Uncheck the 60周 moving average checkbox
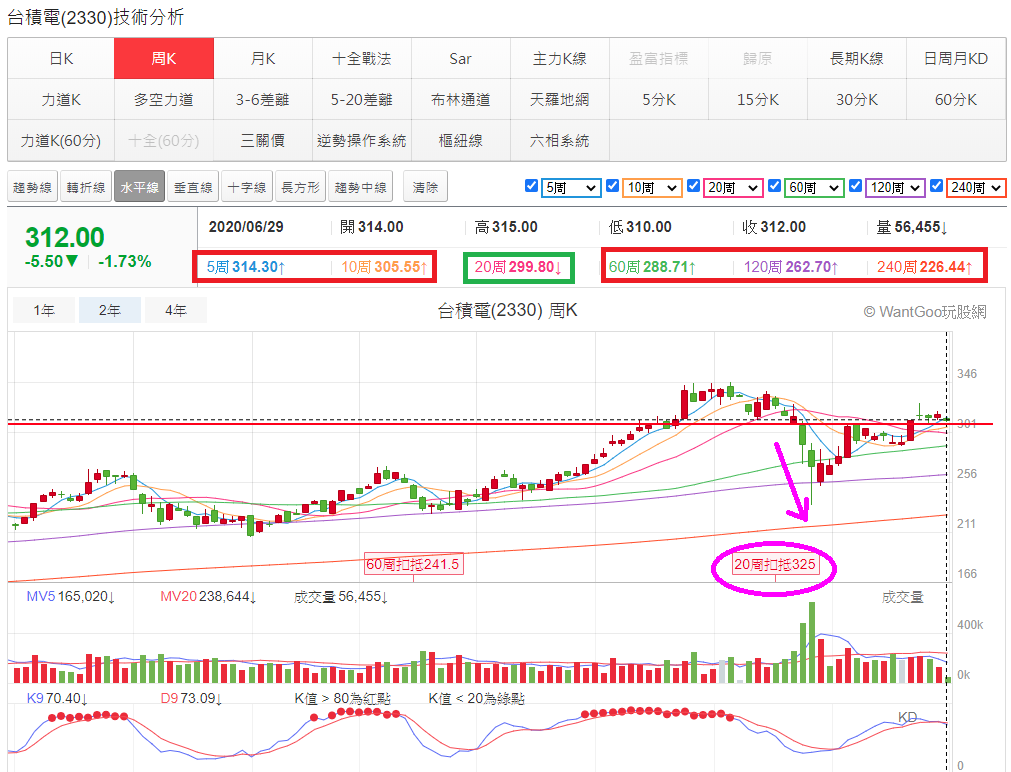The image size is (1011, 772). pyautogui.click(x=774, y=186)
